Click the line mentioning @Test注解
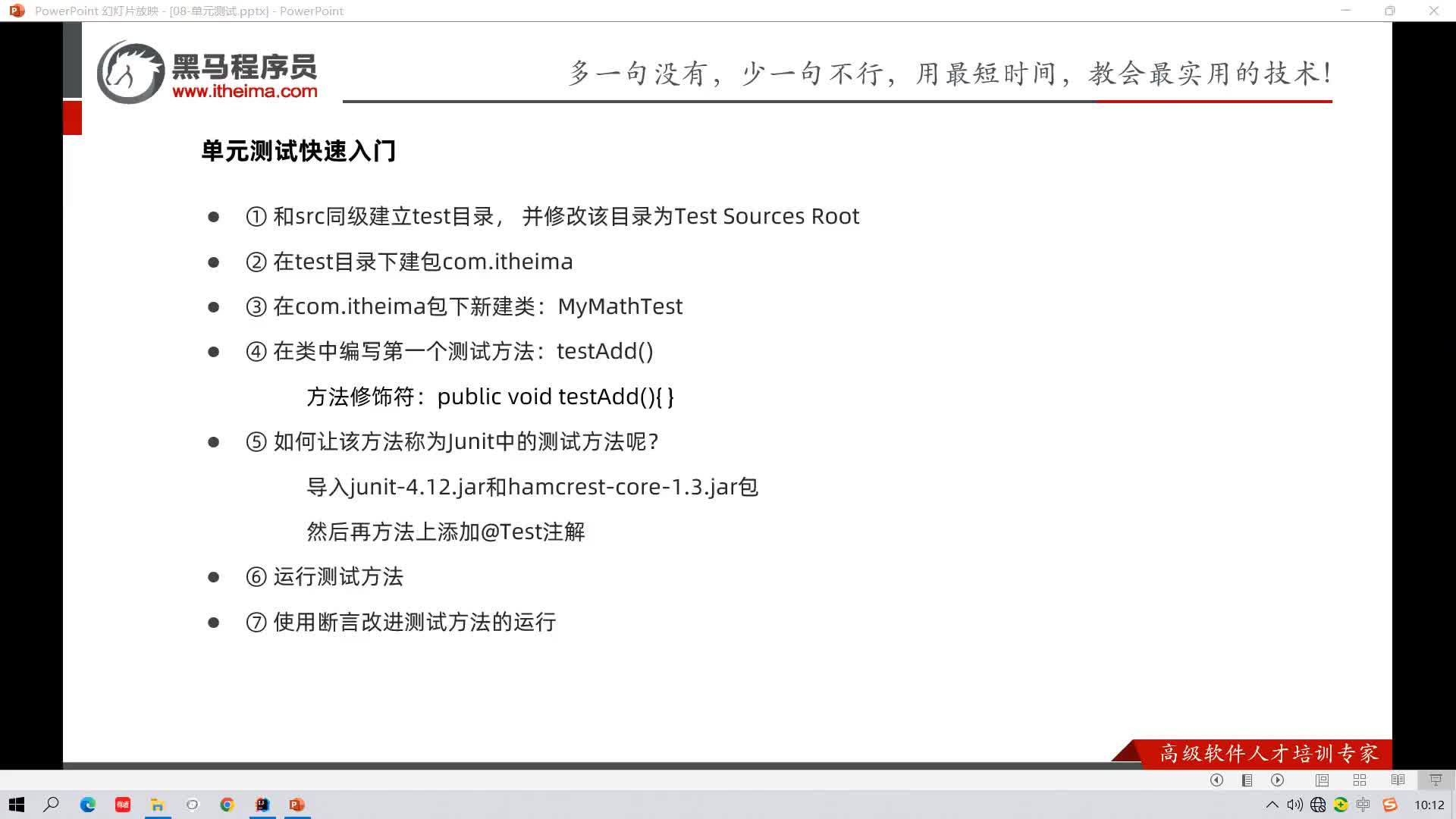Image resolution: width=1456 pixels, height=819 pixels. pos(446,532)
